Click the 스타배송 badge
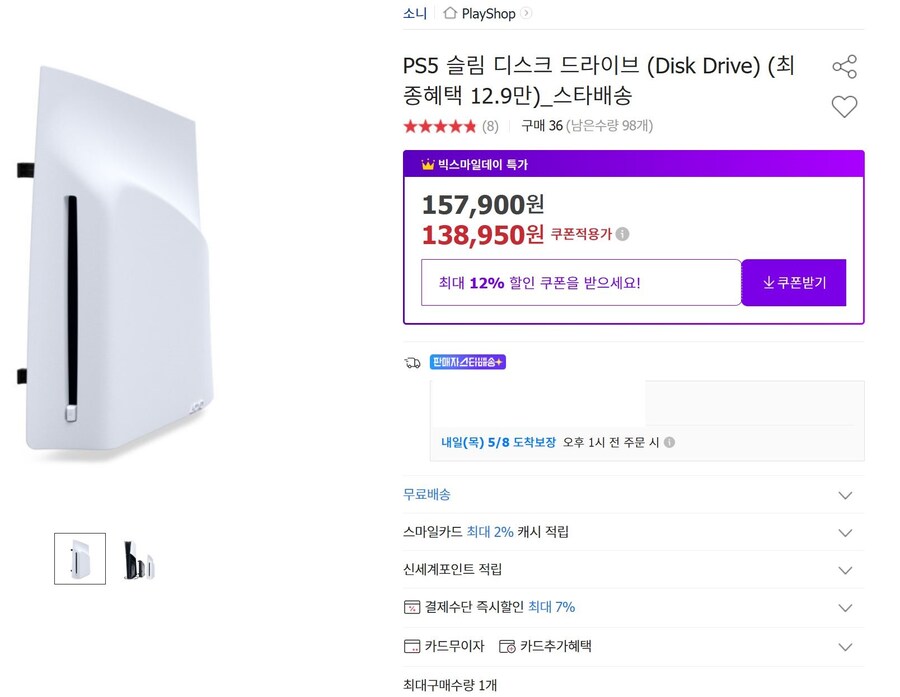Screen dimensions: 900x697 (x=467, y=362)
